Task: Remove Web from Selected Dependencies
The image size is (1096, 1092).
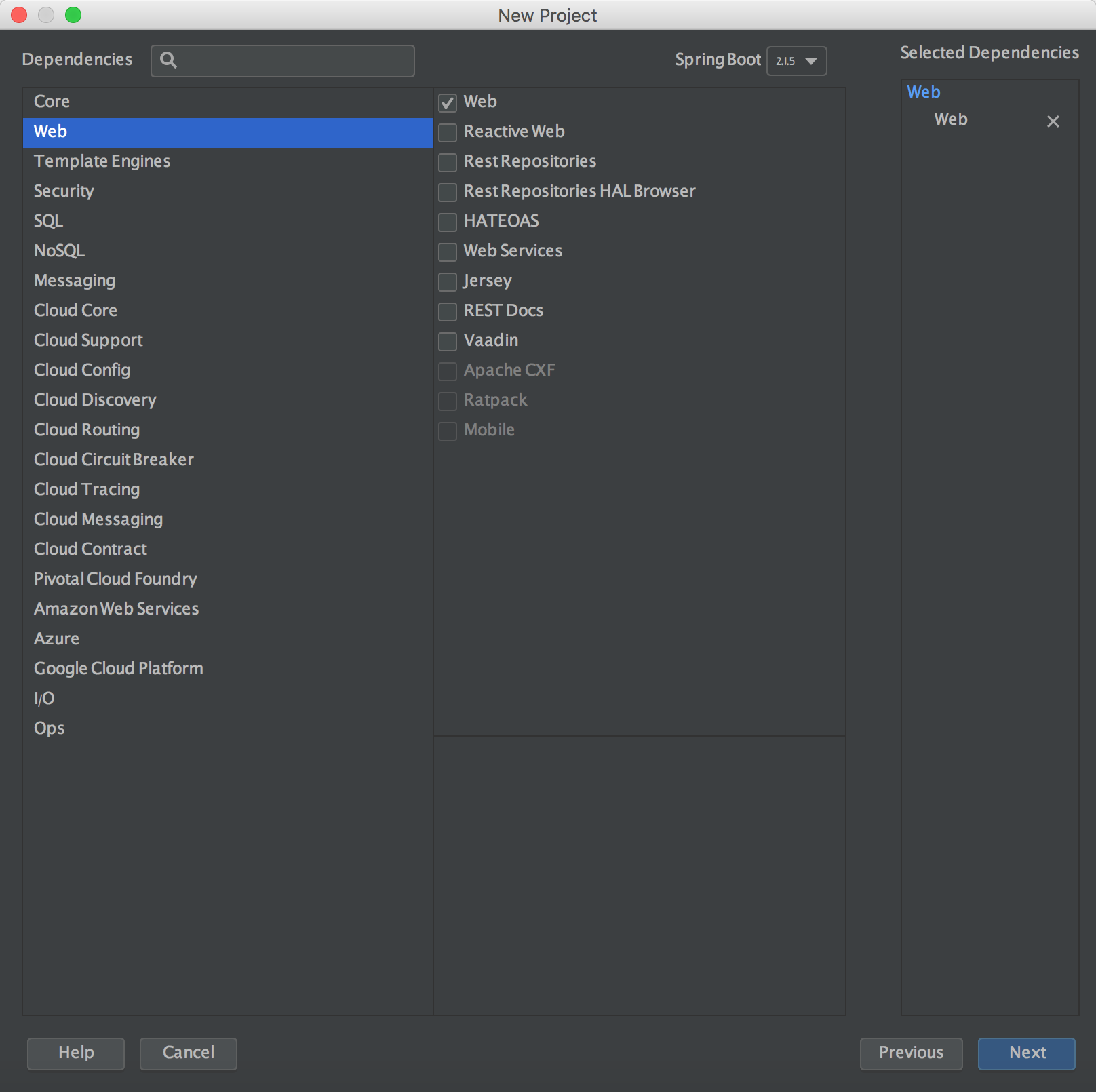Action: point(1053,121)
